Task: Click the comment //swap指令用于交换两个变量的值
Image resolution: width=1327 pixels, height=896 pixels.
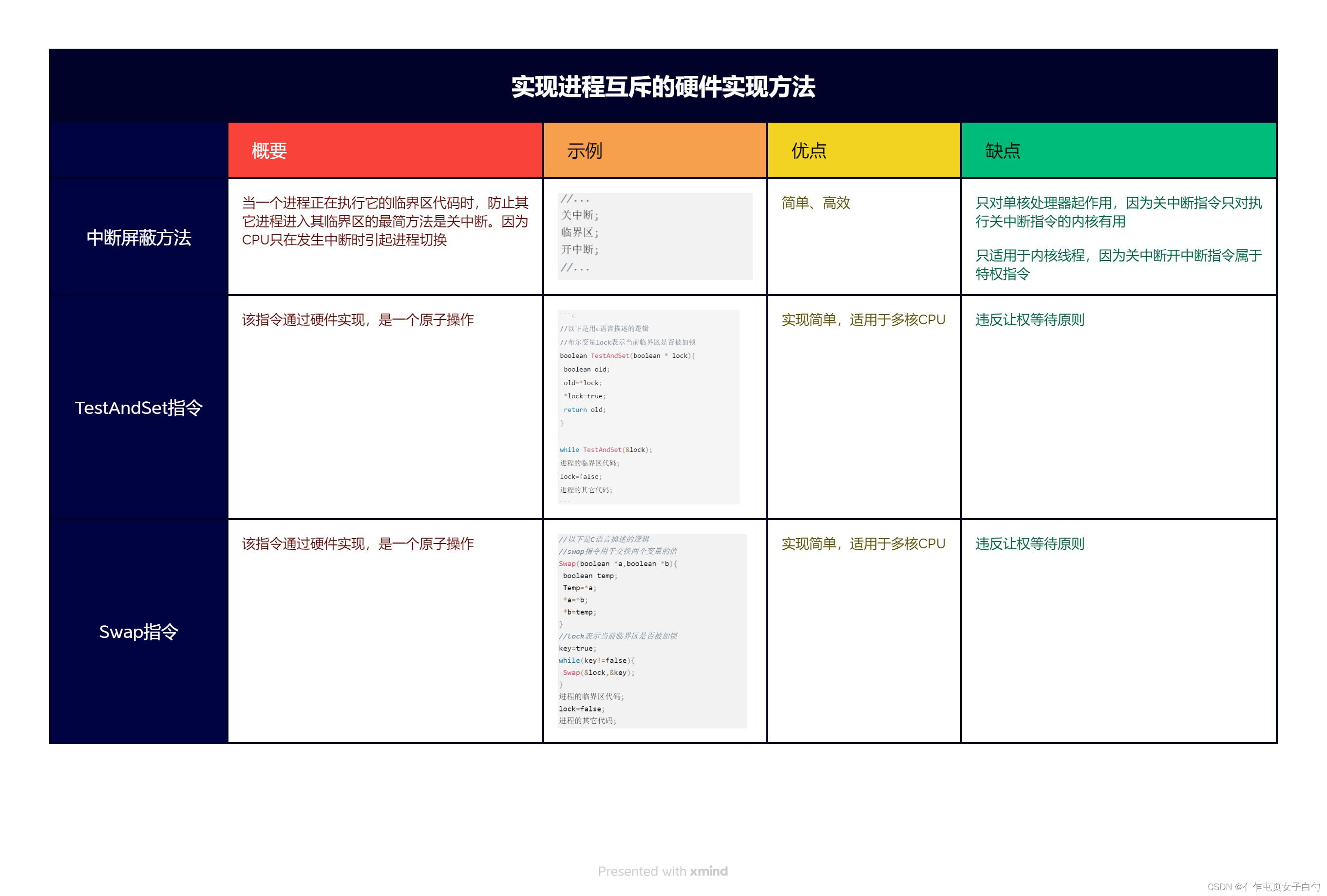Action: coord(618,551)
